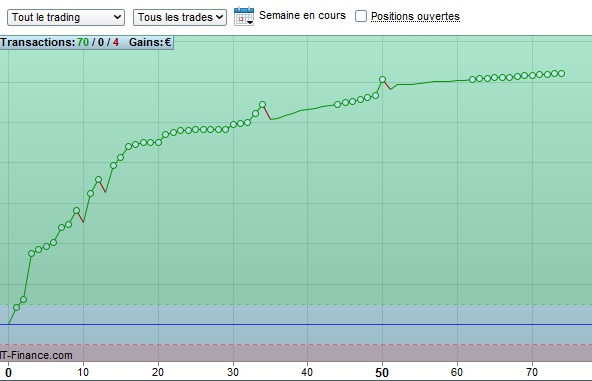Click the x-axis label '20'
The width and height of the screenshot is (592, 381).
pyautogui.click(x=158, y=372)
